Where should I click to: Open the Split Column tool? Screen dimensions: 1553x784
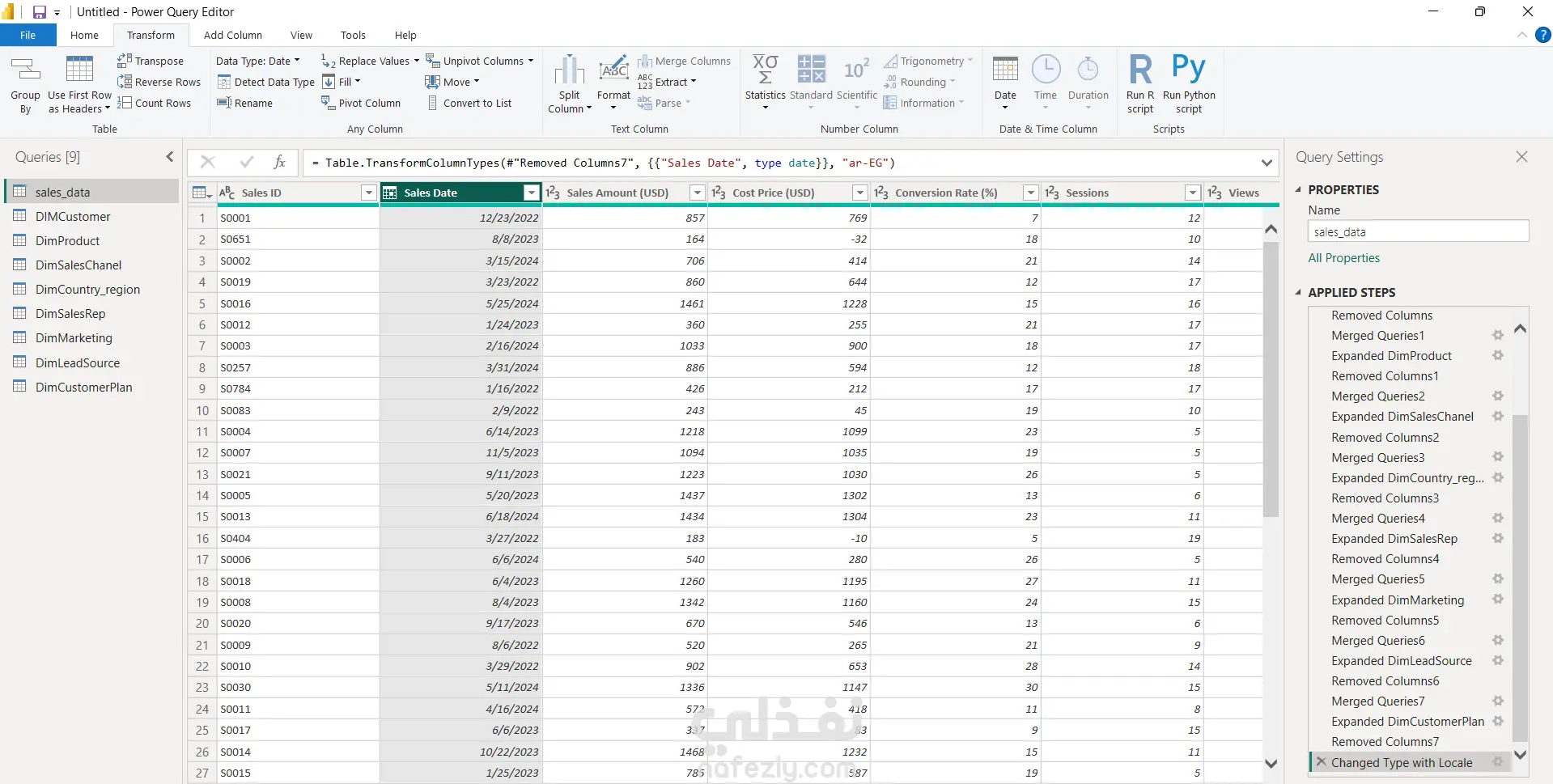(569, 71)
